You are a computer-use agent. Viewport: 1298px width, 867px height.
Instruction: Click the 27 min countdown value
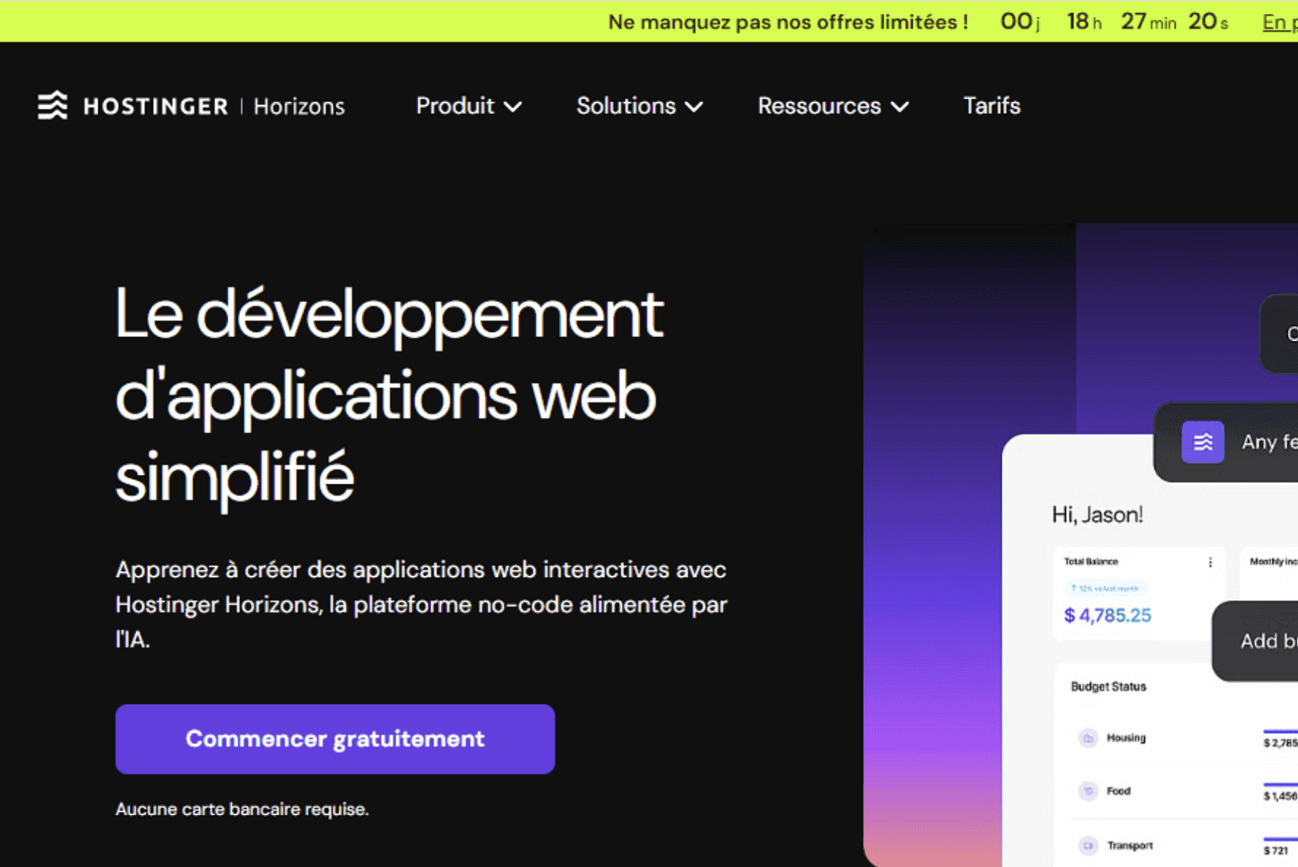point(1147,22)
